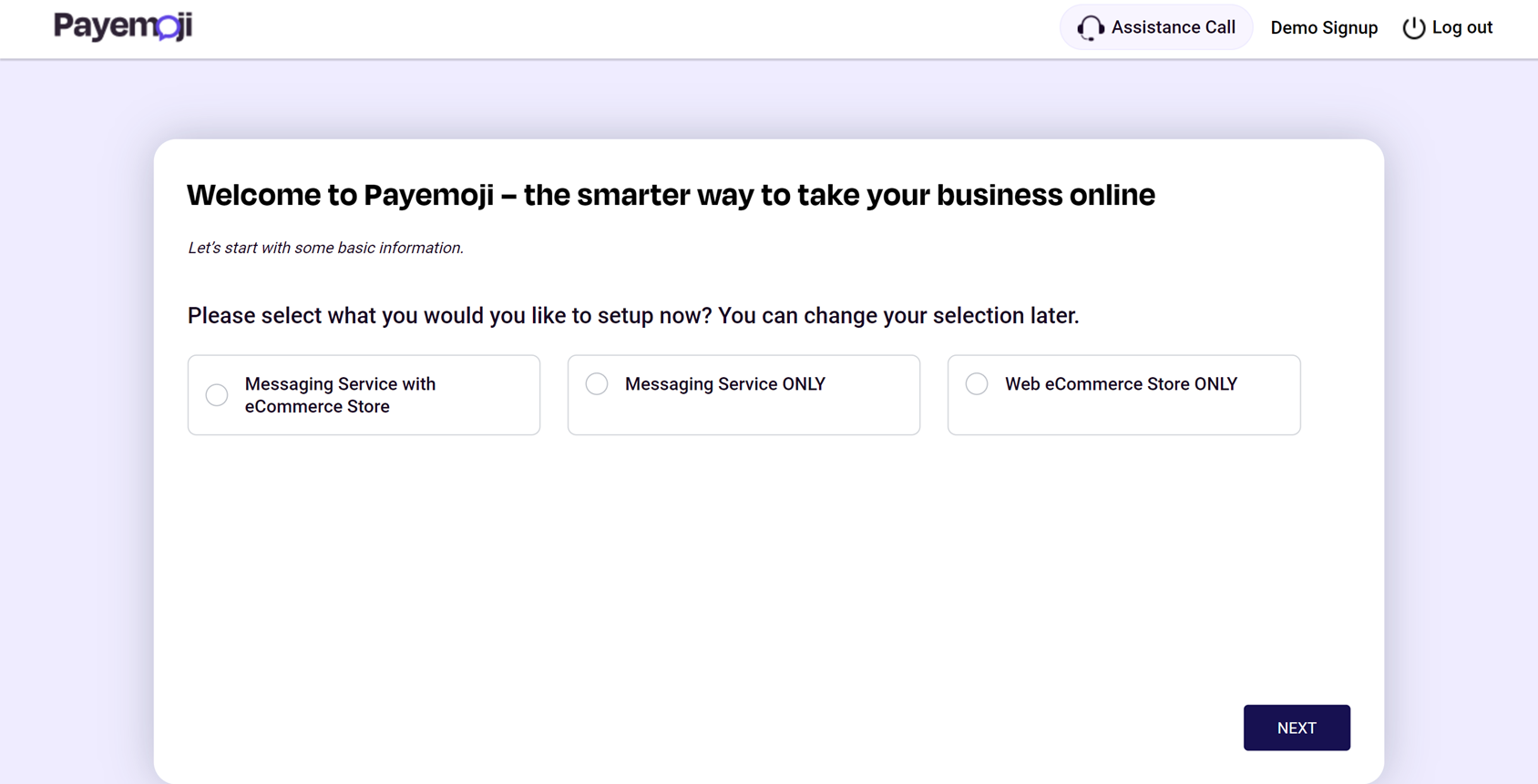Click 'Let's start with some basic information' text
1538x784 pixels.
(325, 248)
